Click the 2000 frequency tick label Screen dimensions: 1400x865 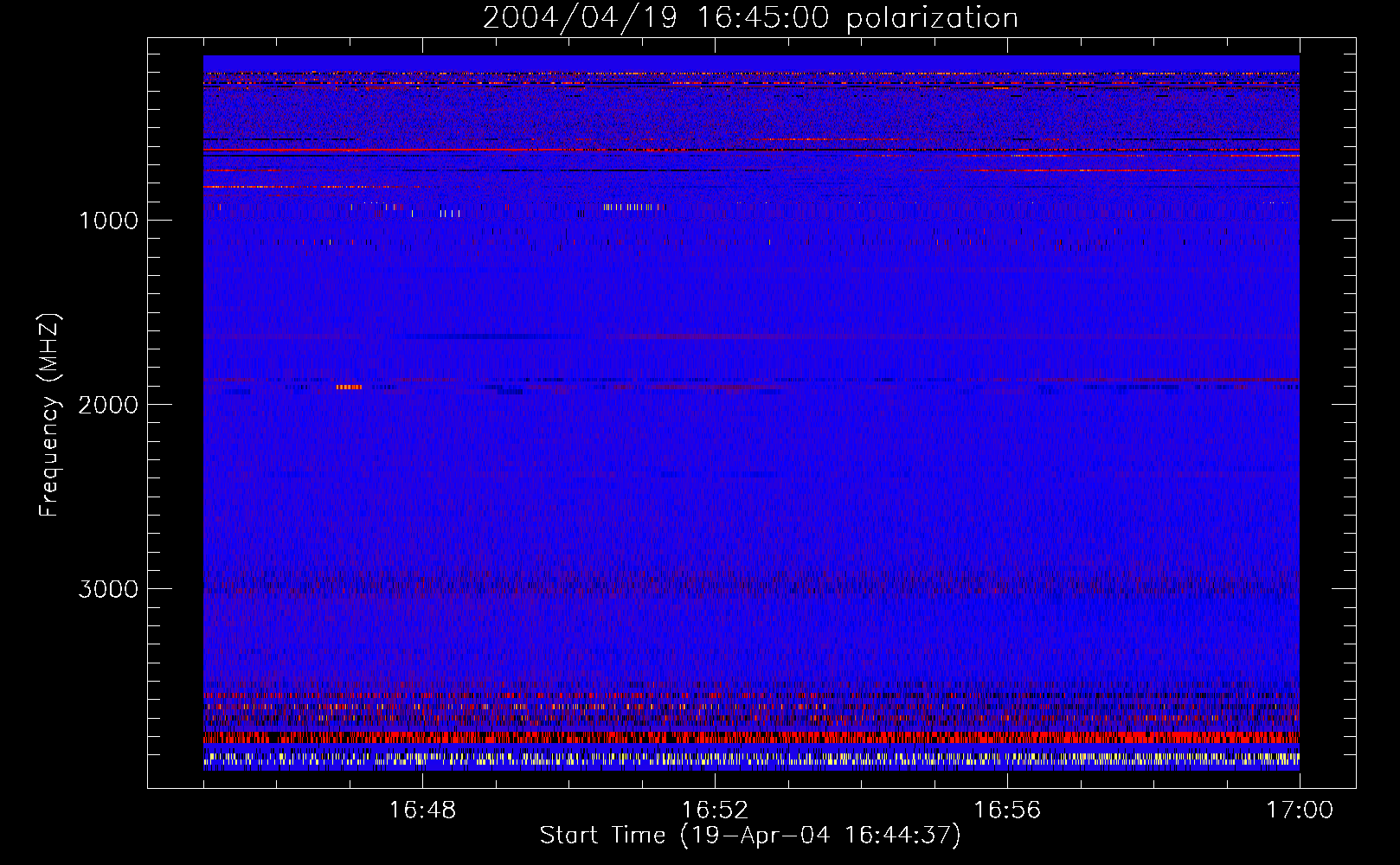(108, 405)
